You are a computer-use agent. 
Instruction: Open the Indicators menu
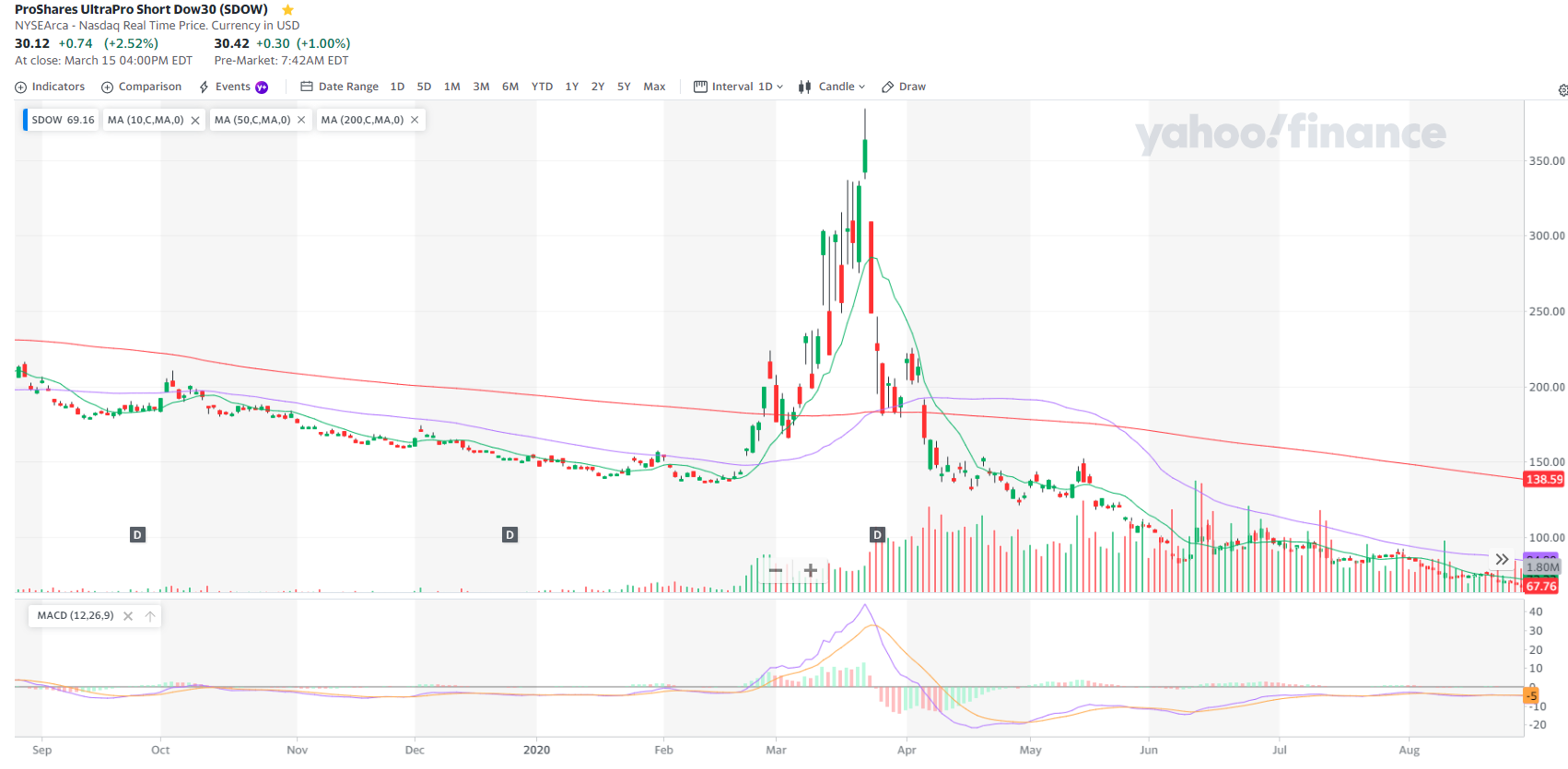tap(50, 87)
